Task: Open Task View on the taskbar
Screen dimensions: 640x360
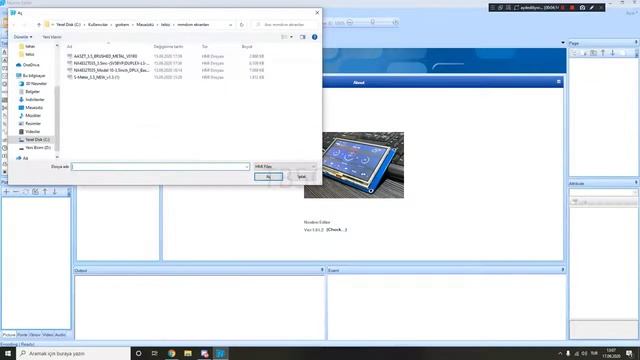Action: [x=155, y=353]
